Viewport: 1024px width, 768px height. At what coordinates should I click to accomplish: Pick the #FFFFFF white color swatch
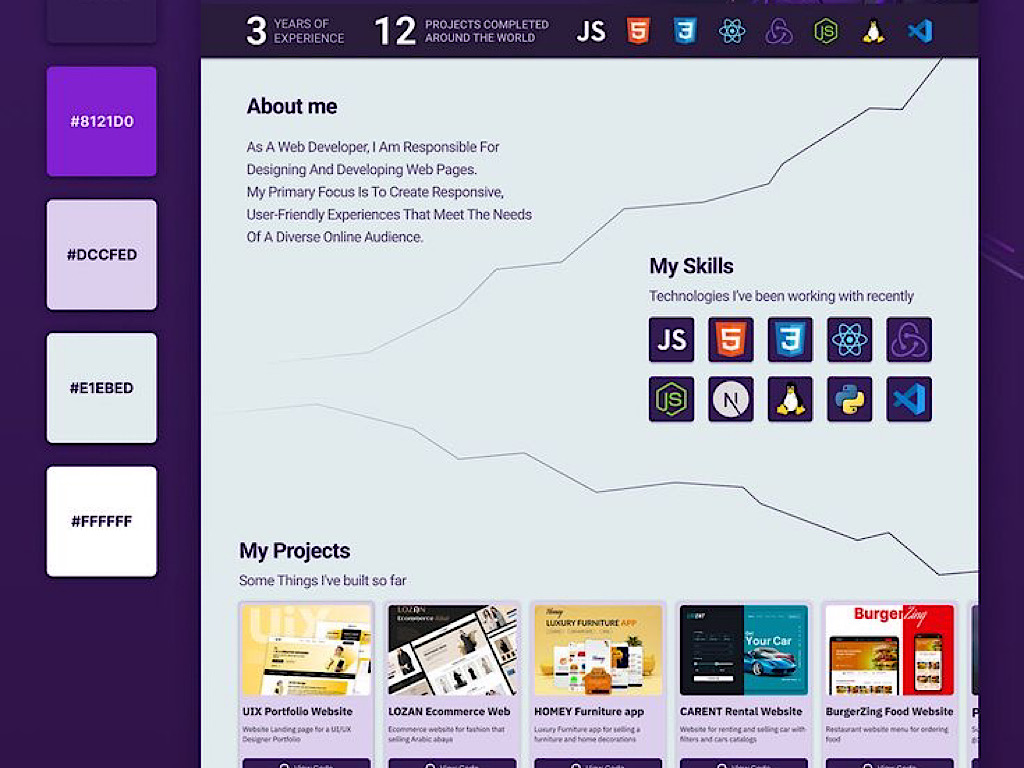tap(102, 521)
